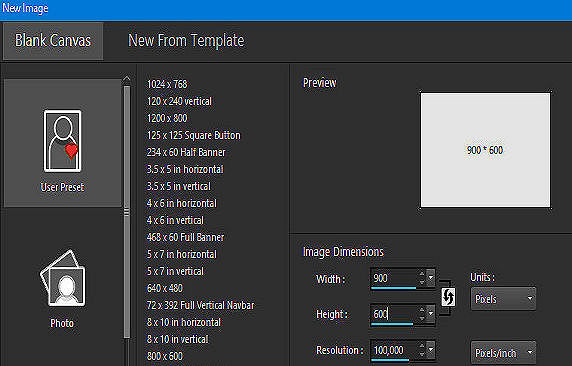The height and width of the screenshot is (366, 572).
Task: Decrease Height with the down arrow
Action: 422,318
